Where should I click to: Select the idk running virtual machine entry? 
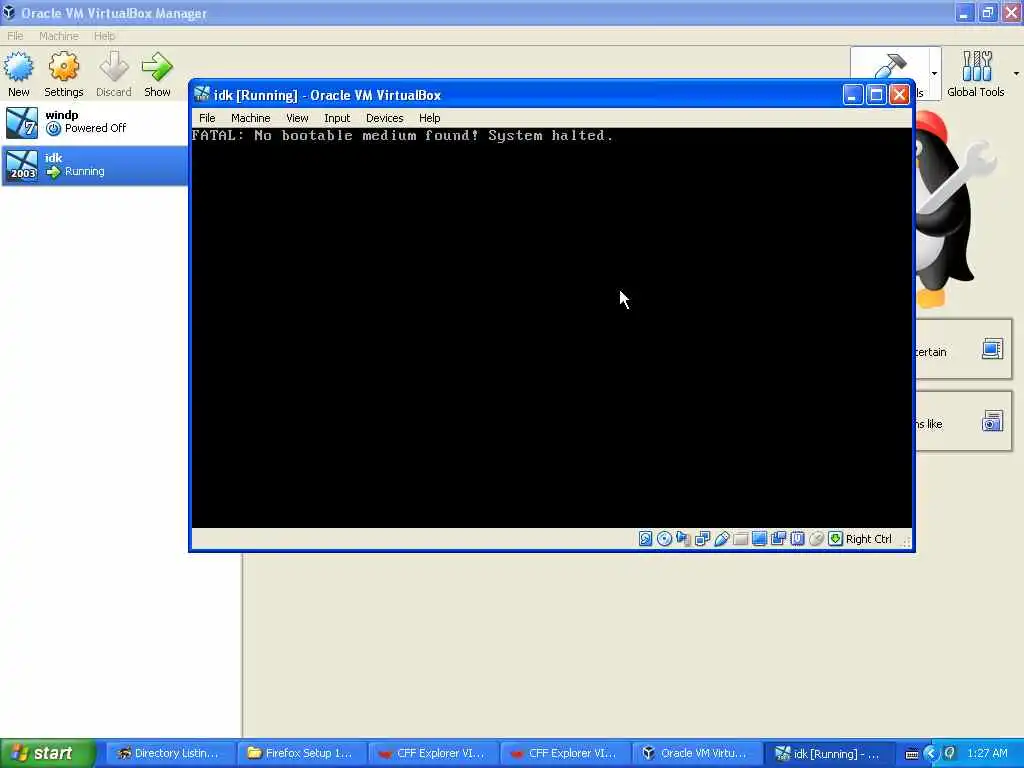click(95, 165)
